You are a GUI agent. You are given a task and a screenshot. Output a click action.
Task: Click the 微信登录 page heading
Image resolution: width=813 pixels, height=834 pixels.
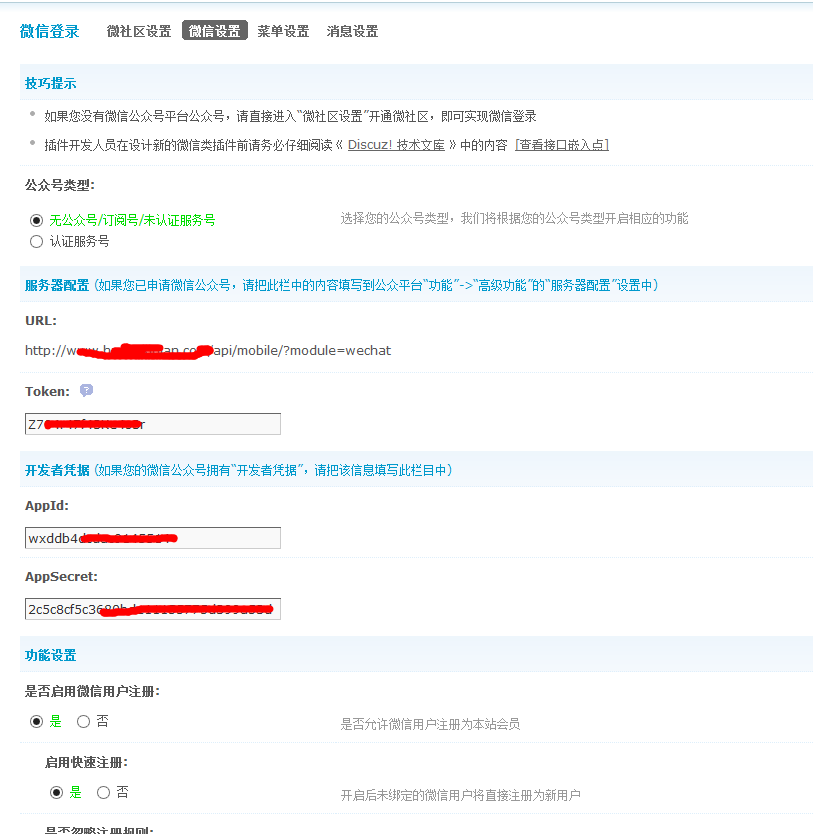click(x=49, y=31)
